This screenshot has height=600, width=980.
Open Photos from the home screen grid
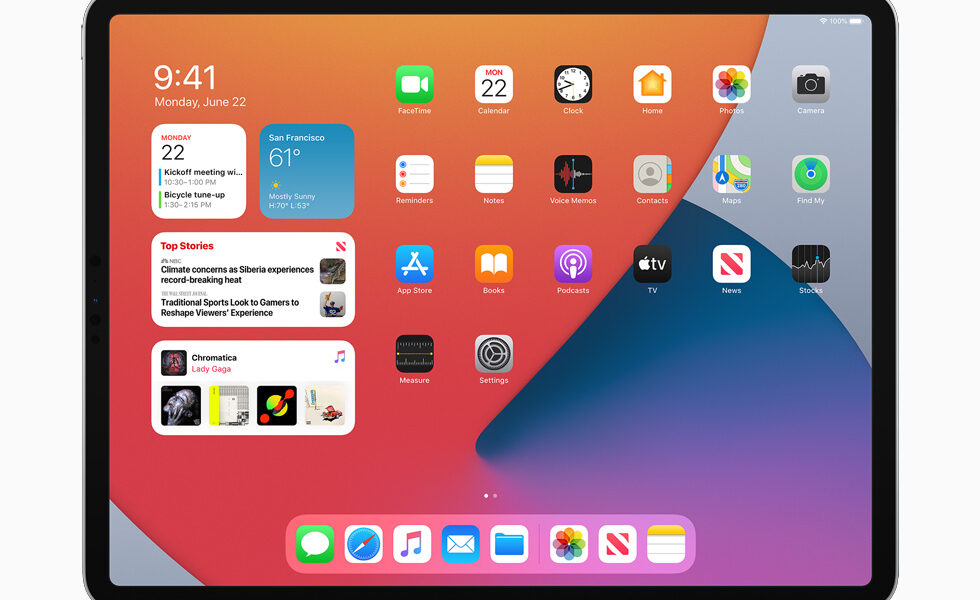coord(731,84)
